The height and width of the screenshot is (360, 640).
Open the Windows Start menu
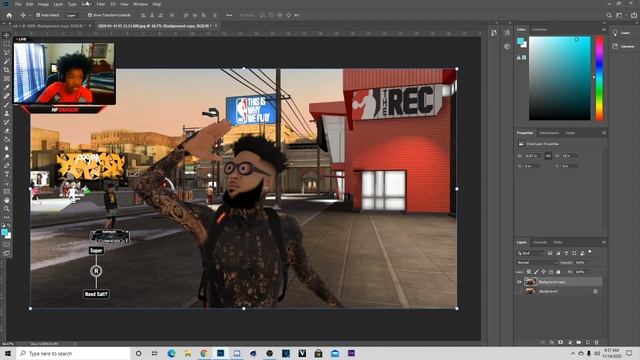coord(8,353)
